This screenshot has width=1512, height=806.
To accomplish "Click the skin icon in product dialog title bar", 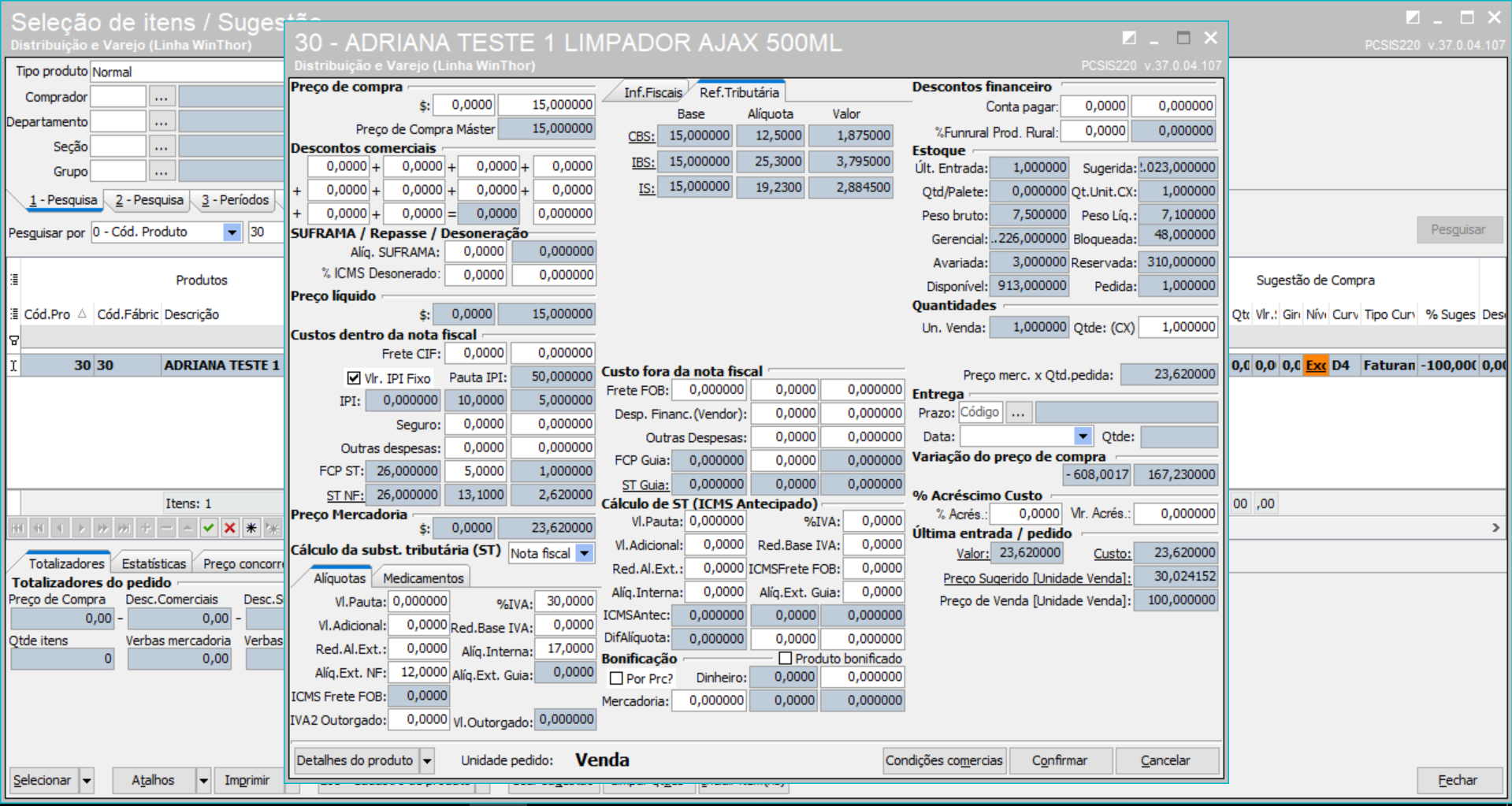I will coord(1129,38).
